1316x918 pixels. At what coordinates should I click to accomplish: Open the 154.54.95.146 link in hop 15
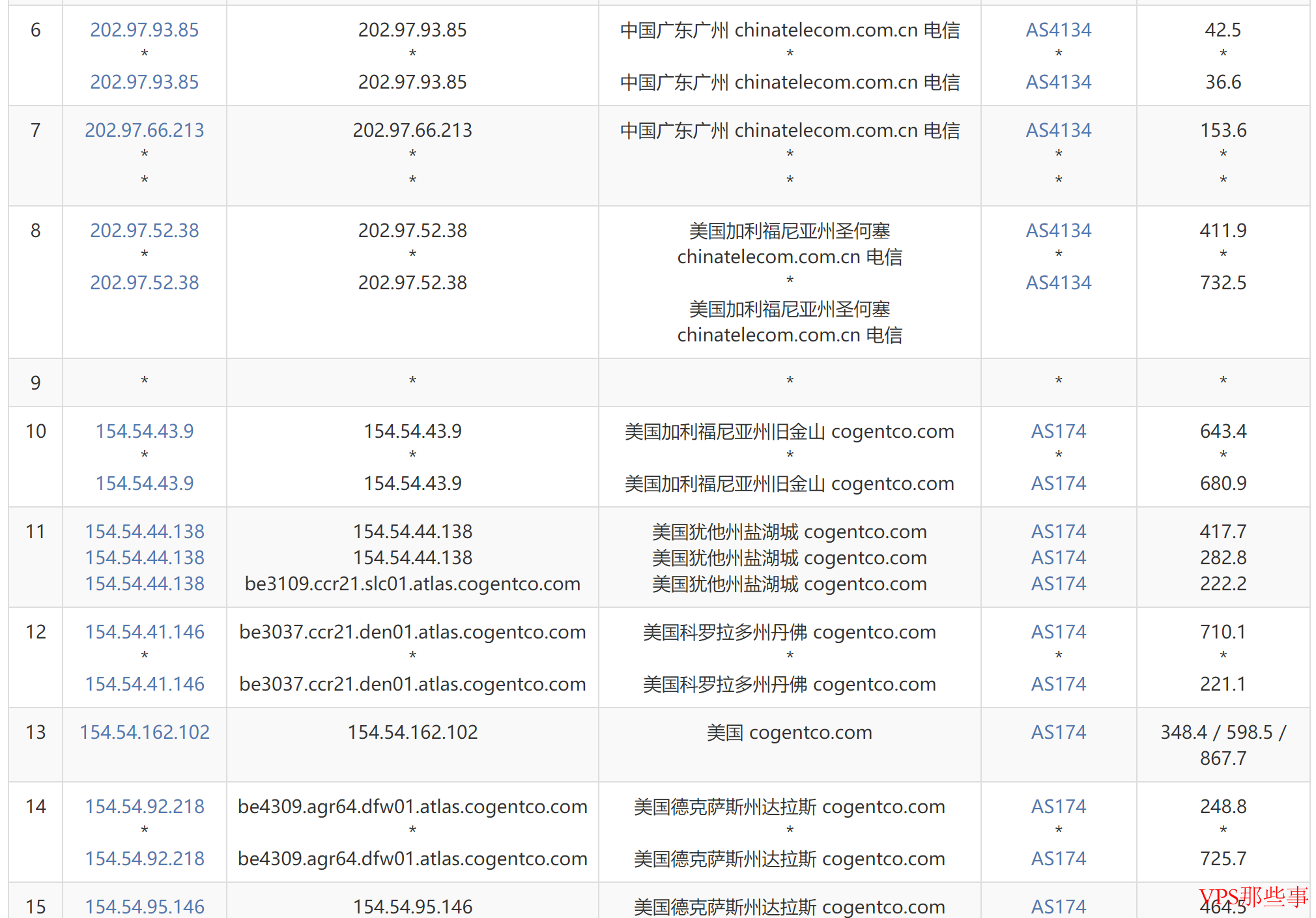coord(145,906)
